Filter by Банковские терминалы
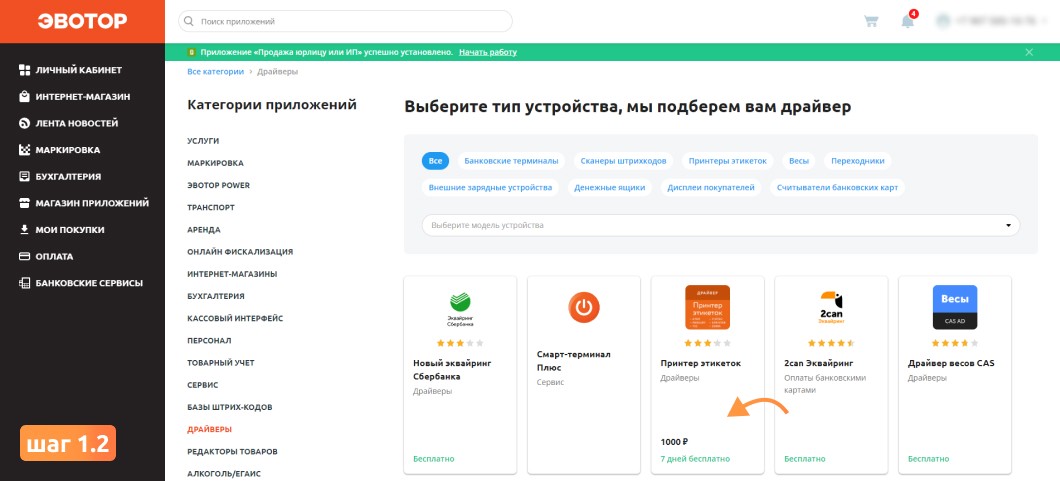Viewport: 1060px width, 481px height. [511, 161]
